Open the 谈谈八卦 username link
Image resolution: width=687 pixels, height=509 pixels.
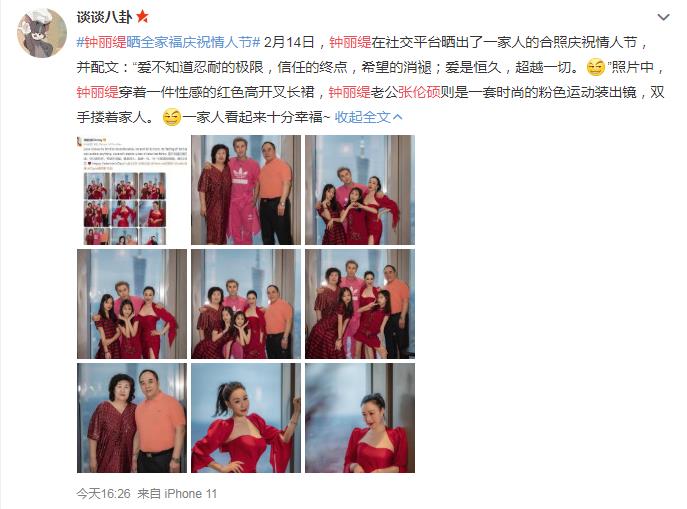click(x=104, y=17)
